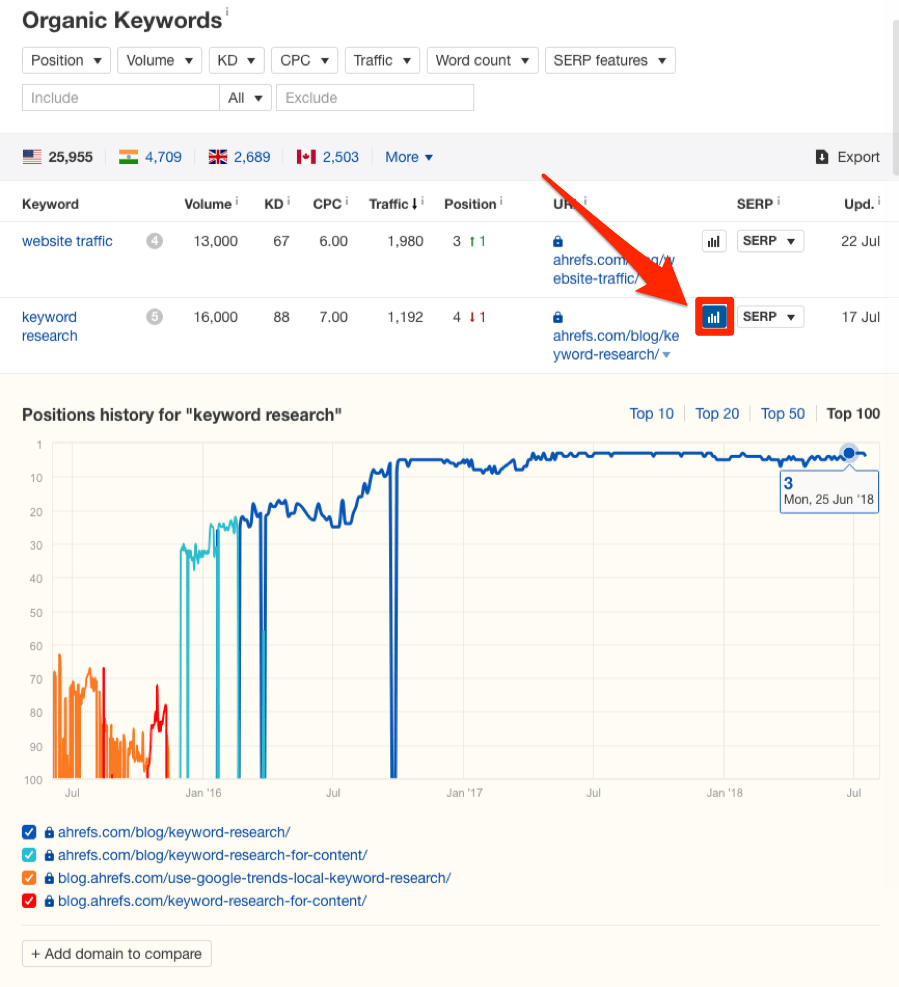Sort table by Position column header
The image size is (899, 987).
click(470, 204)
